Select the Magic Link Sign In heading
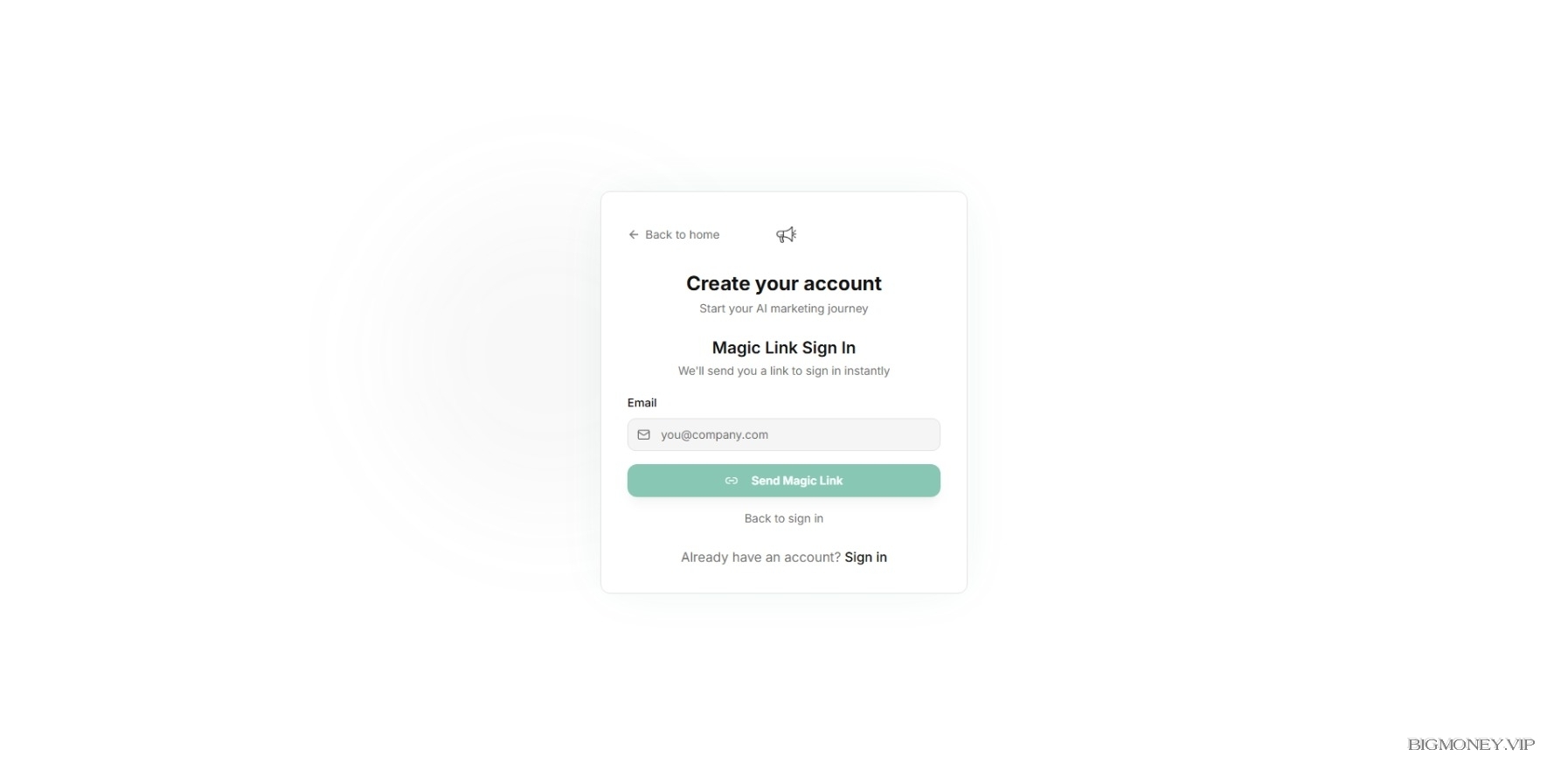 click(x=784, y=348)
